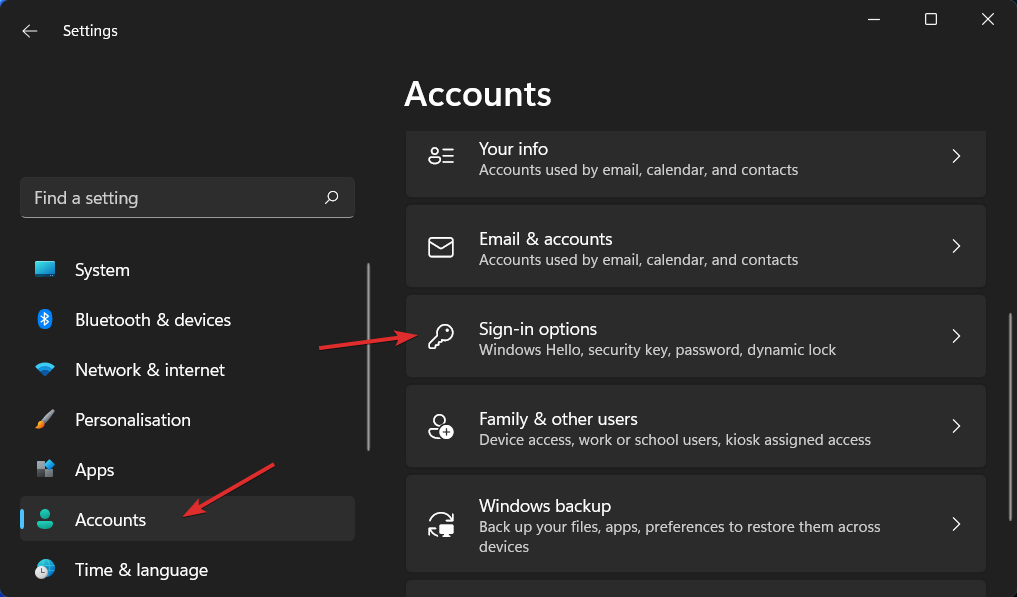Click the Windows backup sync icon

coord(441,524)
